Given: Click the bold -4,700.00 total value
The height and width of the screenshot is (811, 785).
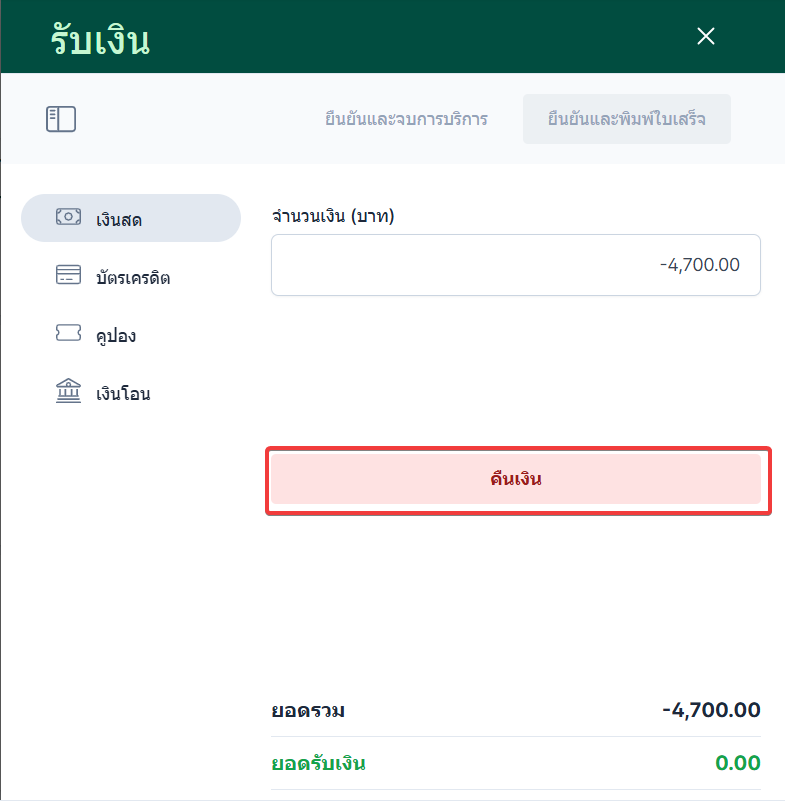Looking at the screenshot, I should (711, 711).
